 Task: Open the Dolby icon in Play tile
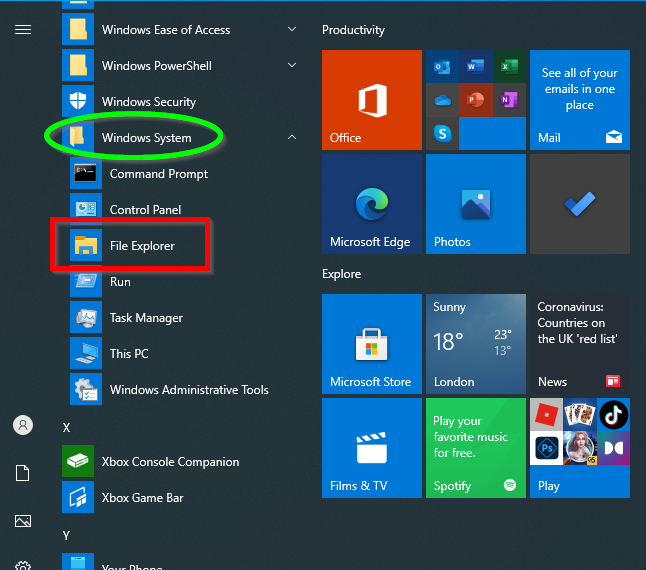613,448
